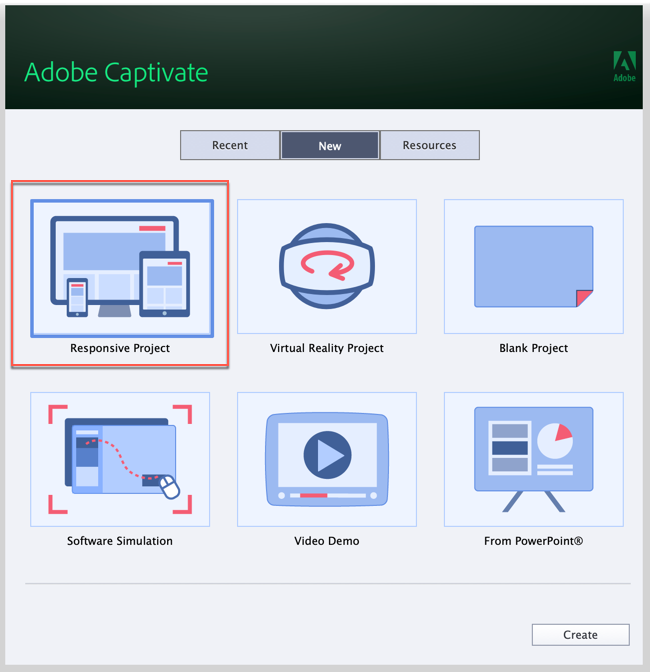Click the Software Simulation label
The image size is (650, 672).
(120, 541)
